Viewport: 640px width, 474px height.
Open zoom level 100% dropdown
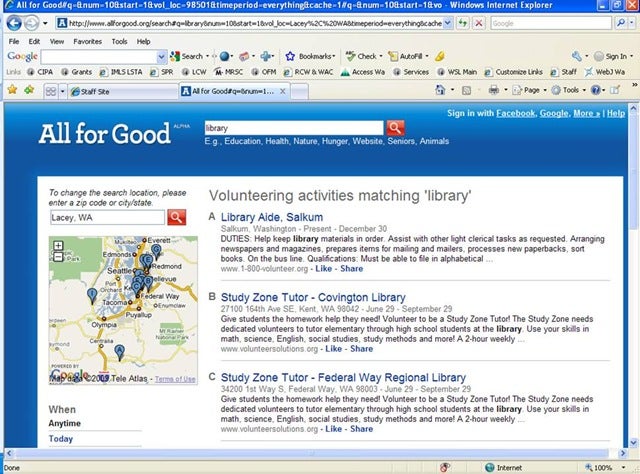coord(623,467)
